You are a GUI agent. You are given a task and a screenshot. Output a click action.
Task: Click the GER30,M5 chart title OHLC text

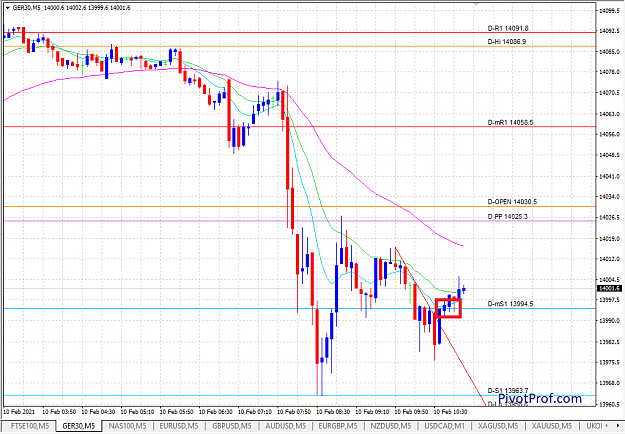pos(71,8)
